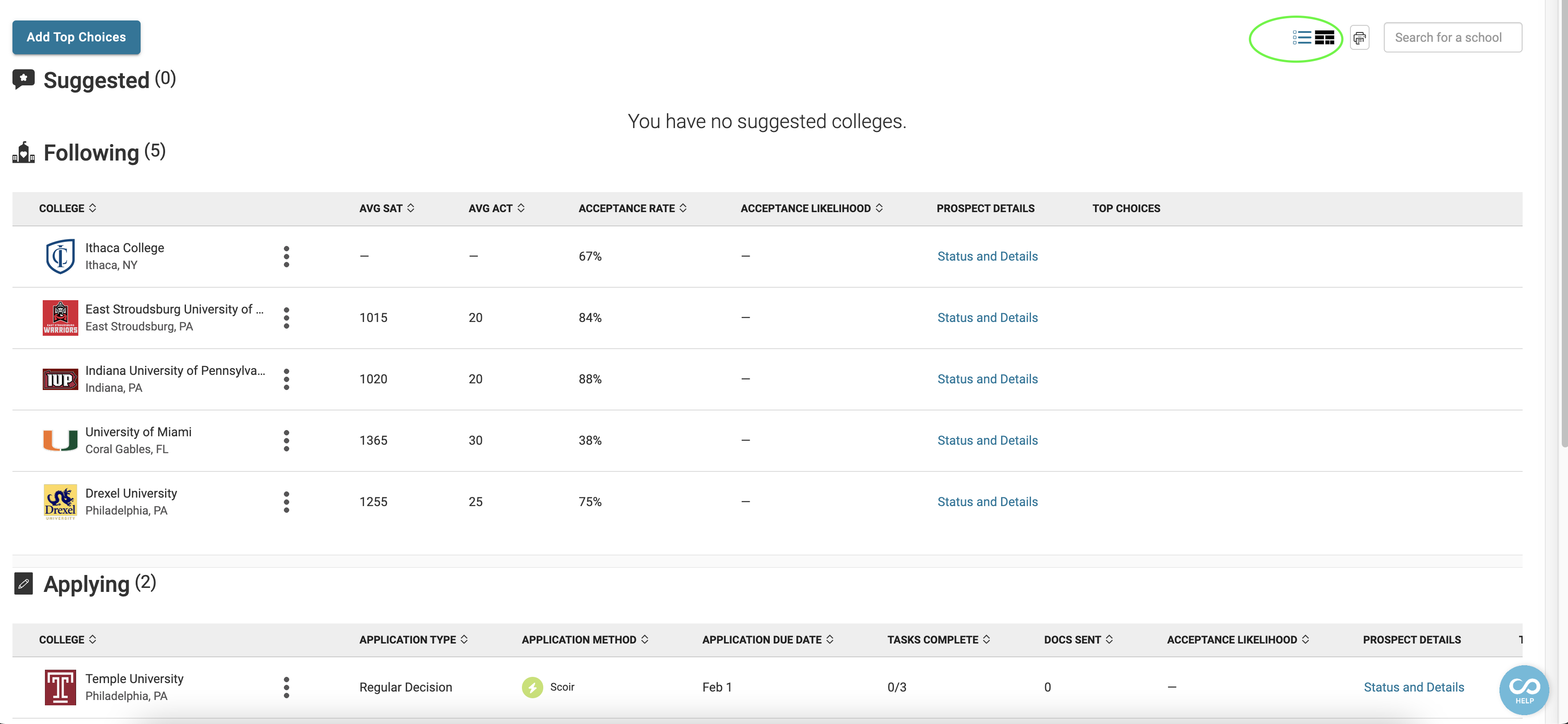Open Temple University options menu
The width and height of the screenshot is (1568, 724).
coord(286,688)
